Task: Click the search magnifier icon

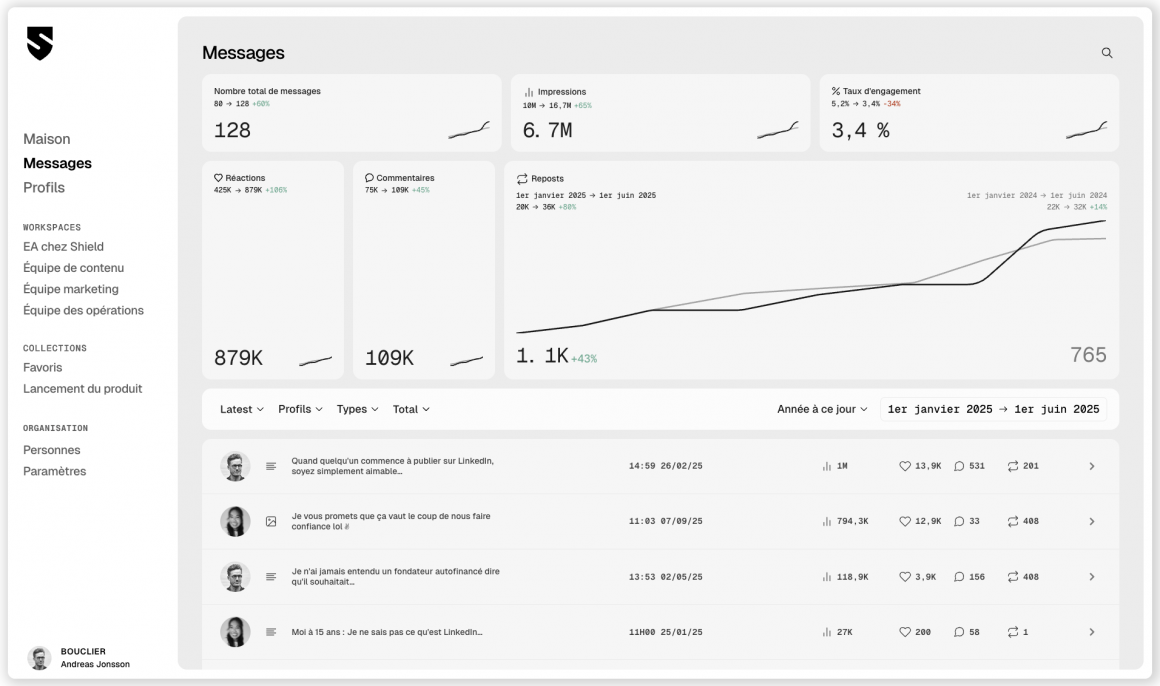Action: point(1106,53)
